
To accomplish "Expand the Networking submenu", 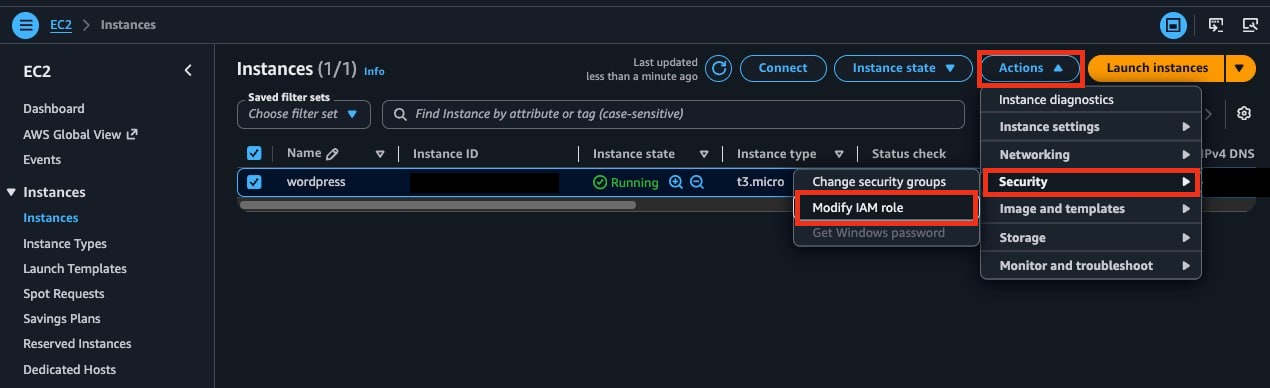I will [1091, 155].
